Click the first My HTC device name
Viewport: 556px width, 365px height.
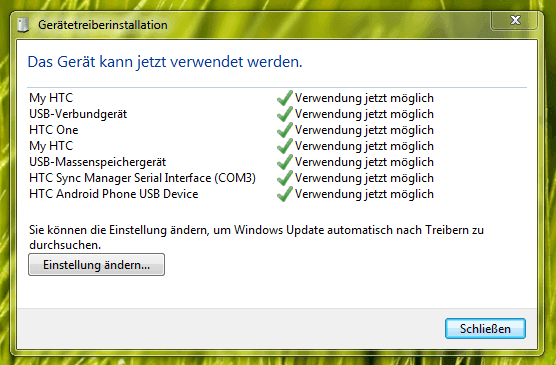[51, 98]
